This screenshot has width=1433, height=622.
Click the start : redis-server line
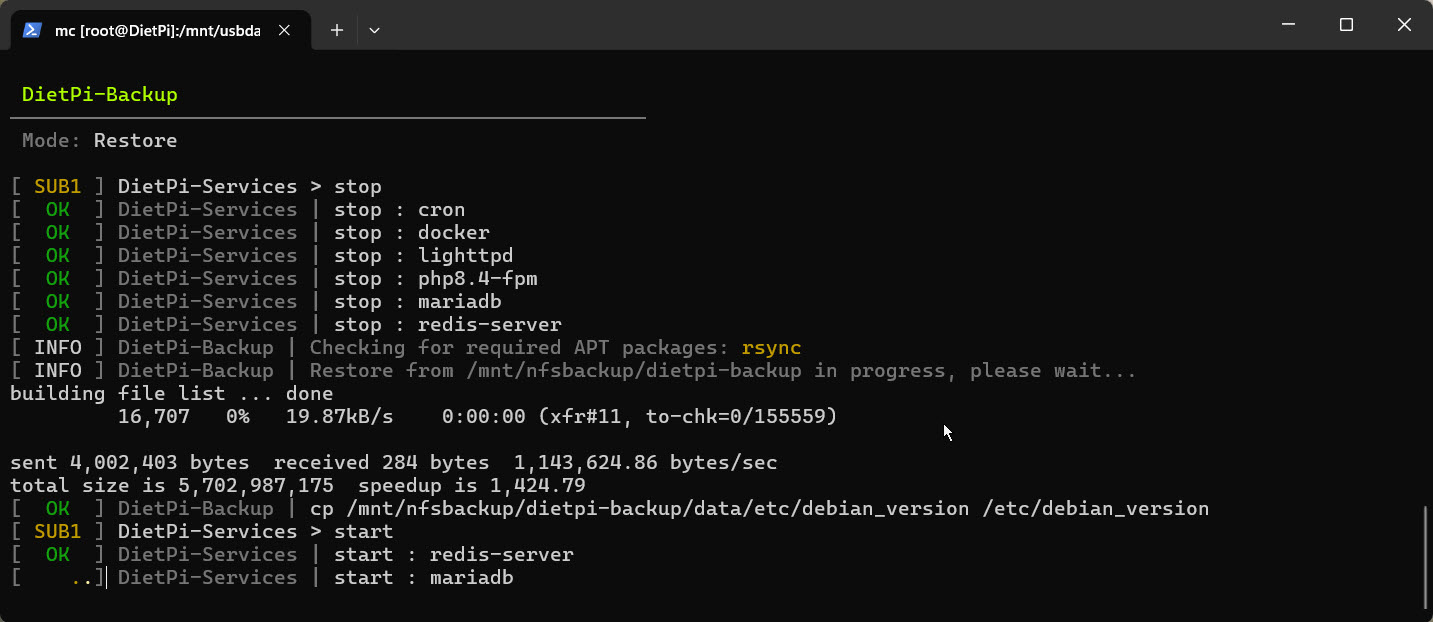point(292,555)
